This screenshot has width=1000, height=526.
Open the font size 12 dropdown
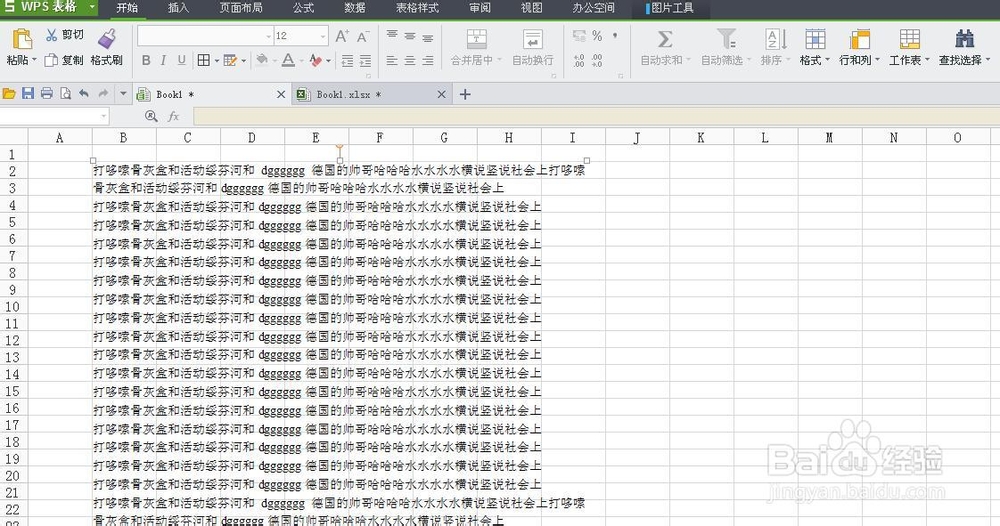click(x=323, y=36)
